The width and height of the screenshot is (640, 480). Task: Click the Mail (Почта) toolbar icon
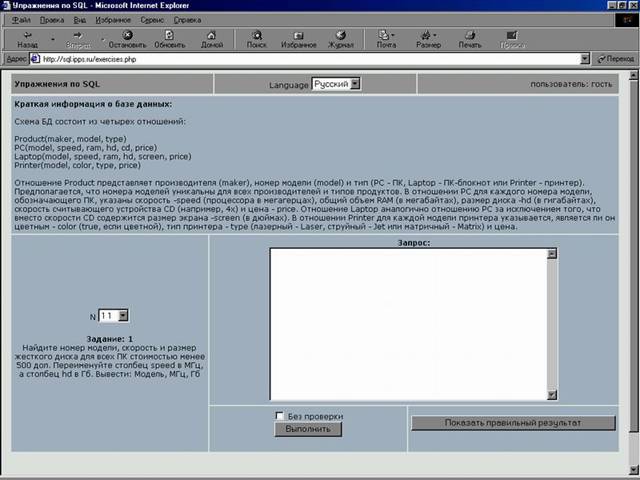tap(386, 39)
